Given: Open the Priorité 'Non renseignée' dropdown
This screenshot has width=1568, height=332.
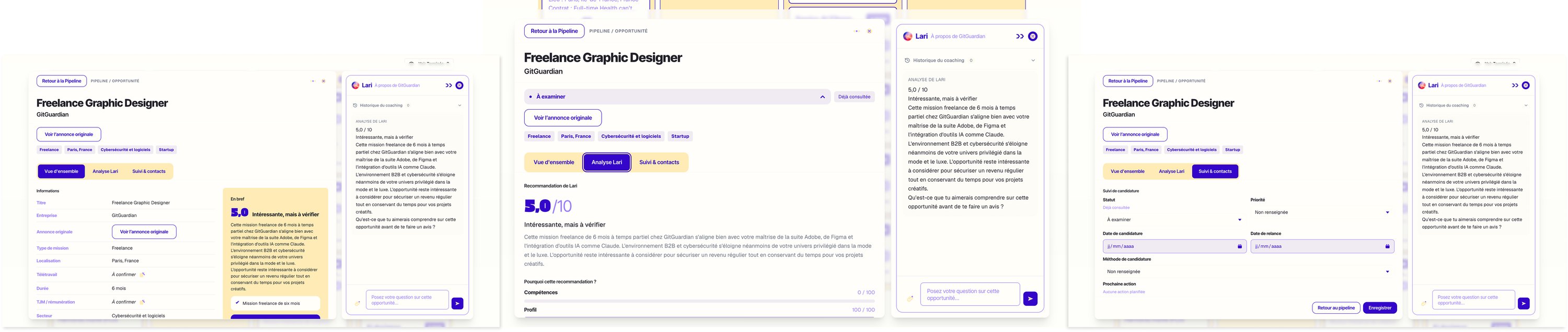Looking at the screenshot, I should pos(1322,212).
